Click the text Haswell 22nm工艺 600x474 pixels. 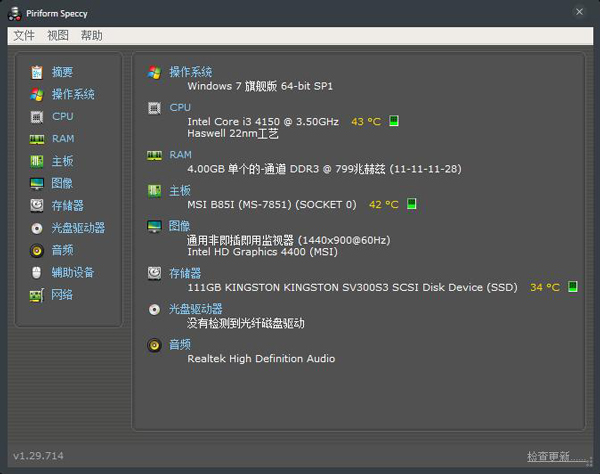233,134
